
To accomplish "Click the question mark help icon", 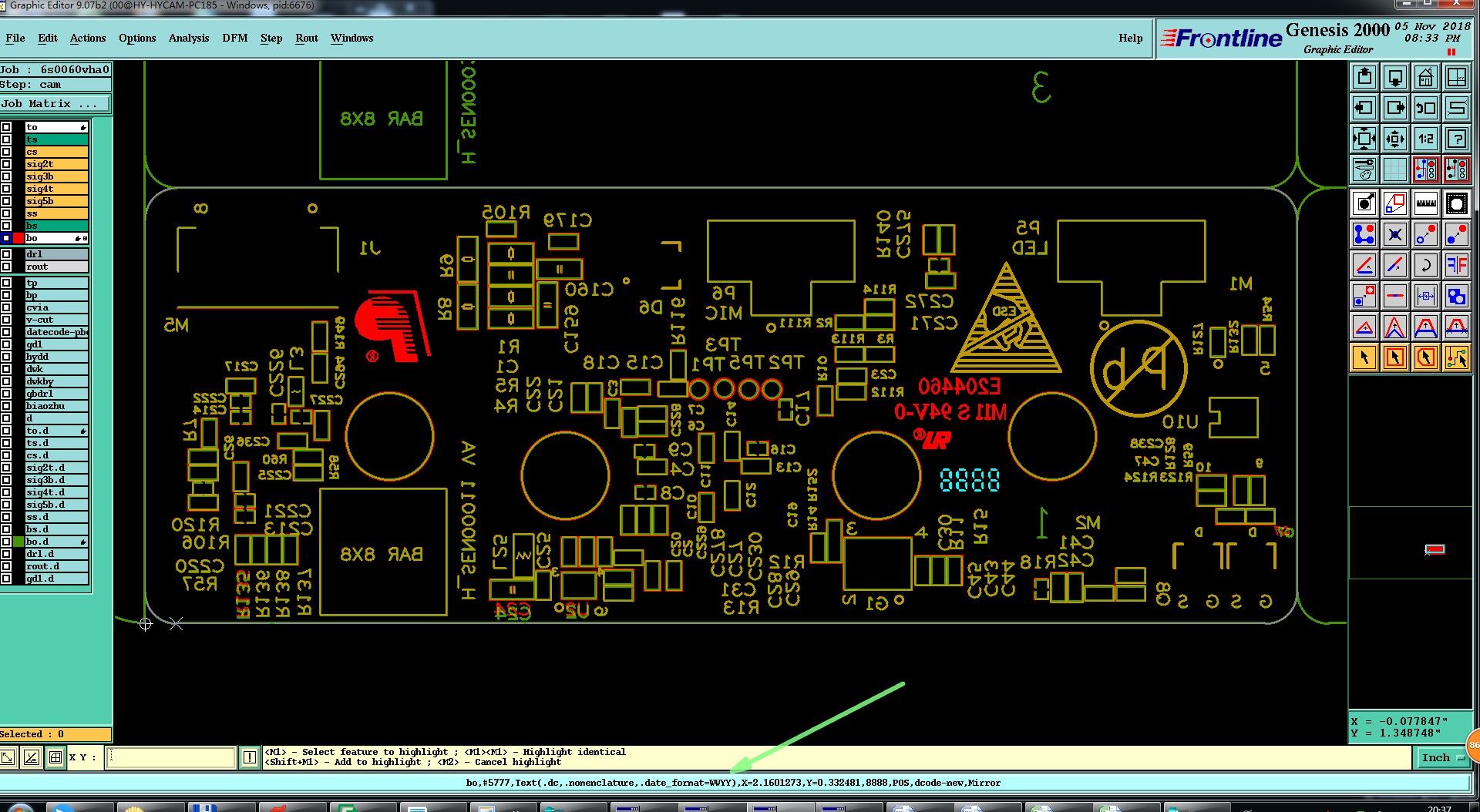I will (x=1457, y=139).
